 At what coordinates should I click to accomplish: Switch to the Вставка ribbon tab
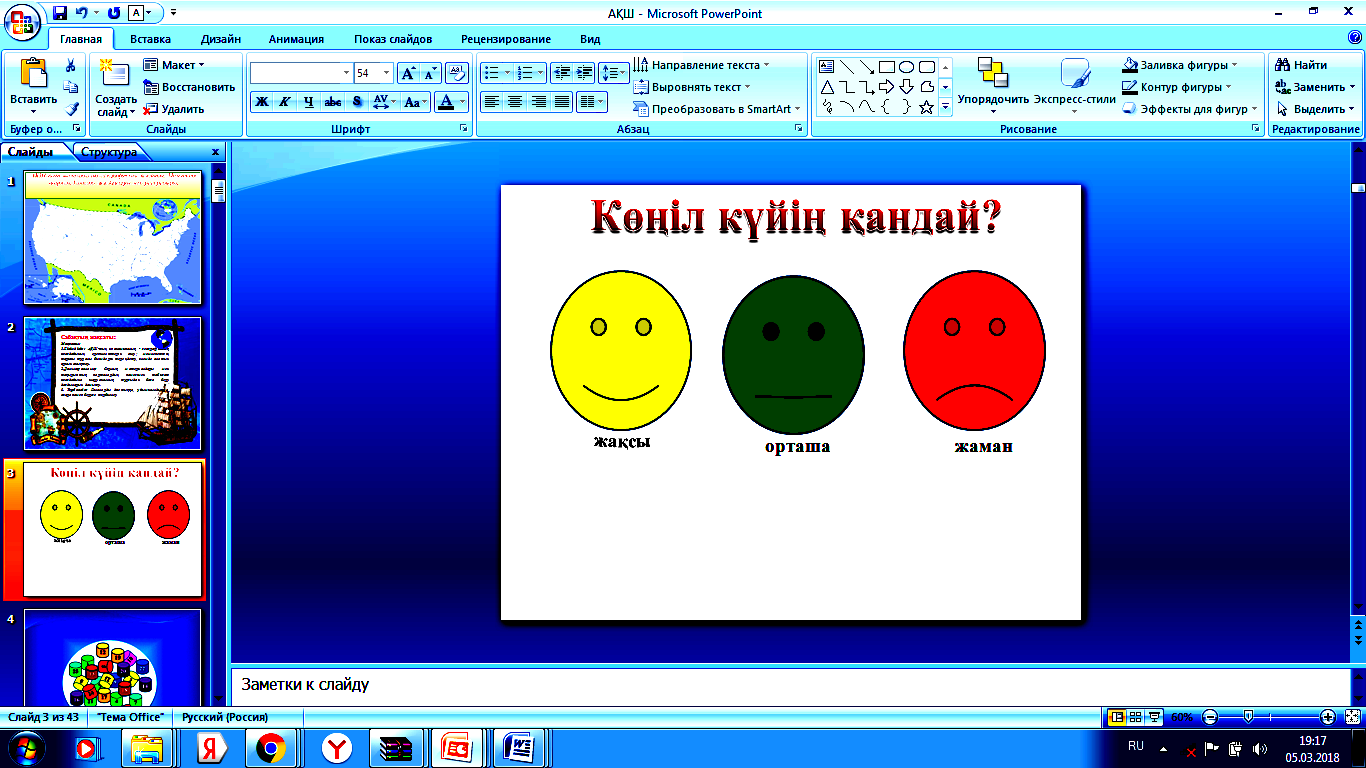point(150,39)
